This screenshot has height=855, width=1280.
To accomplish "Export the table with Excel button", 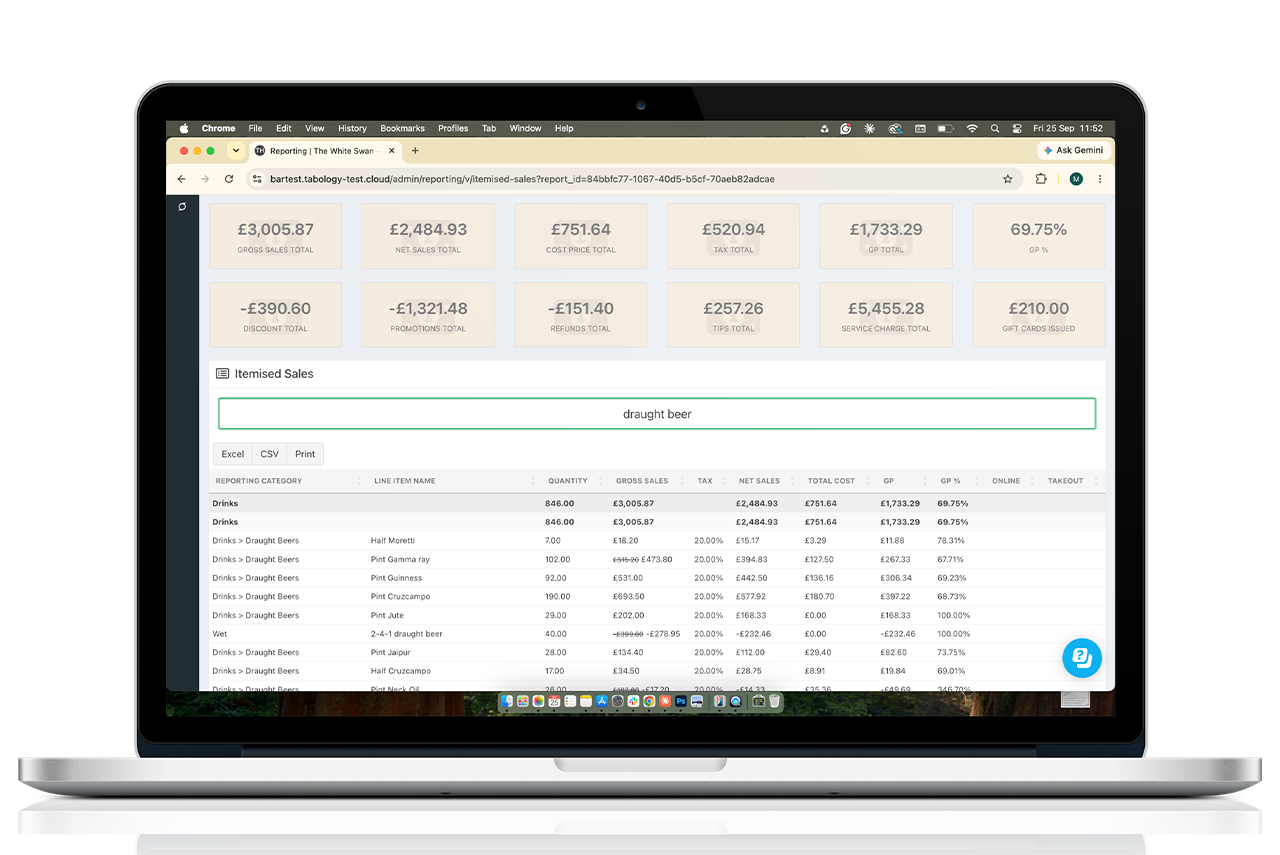I will pyautogui.click(x=233, y=454).
